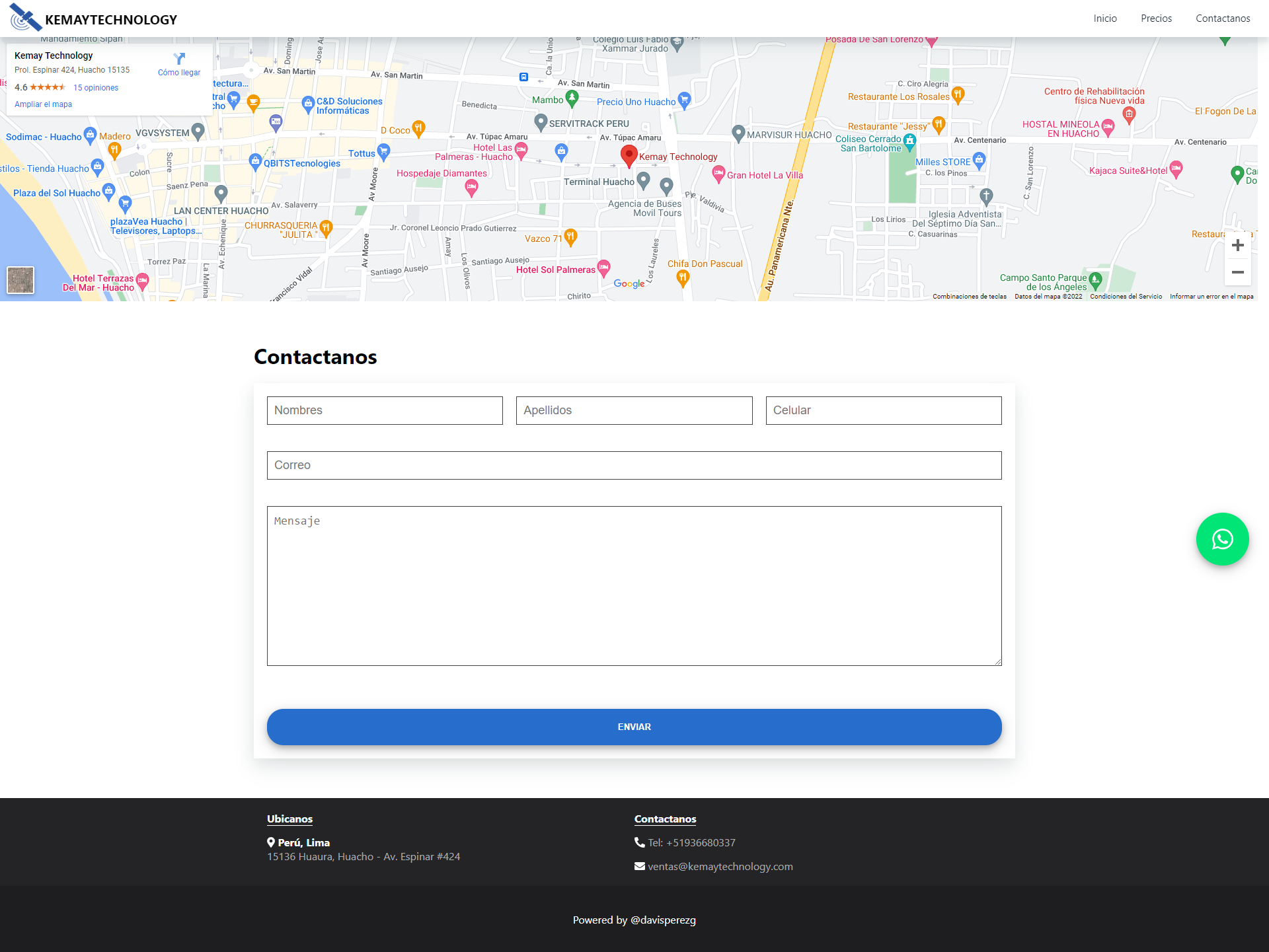Open the Ampliar el mapa link

43,104
